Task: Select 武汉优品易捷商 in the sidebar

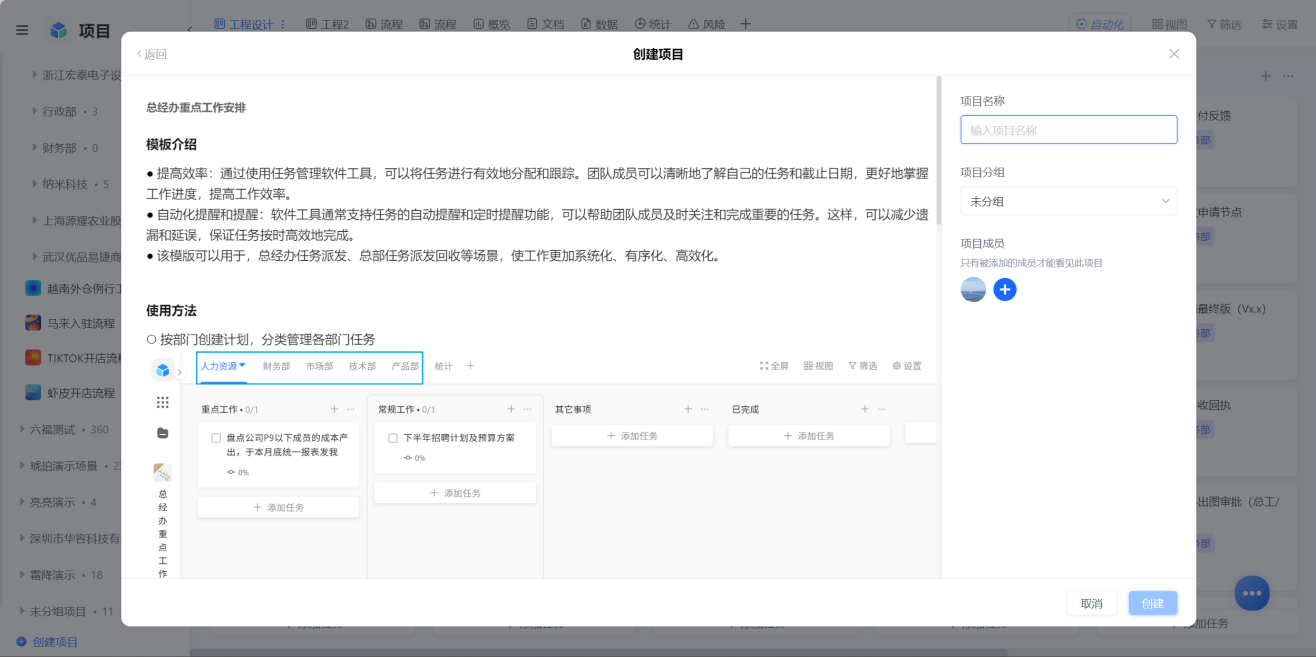Action: coord(82,257)
